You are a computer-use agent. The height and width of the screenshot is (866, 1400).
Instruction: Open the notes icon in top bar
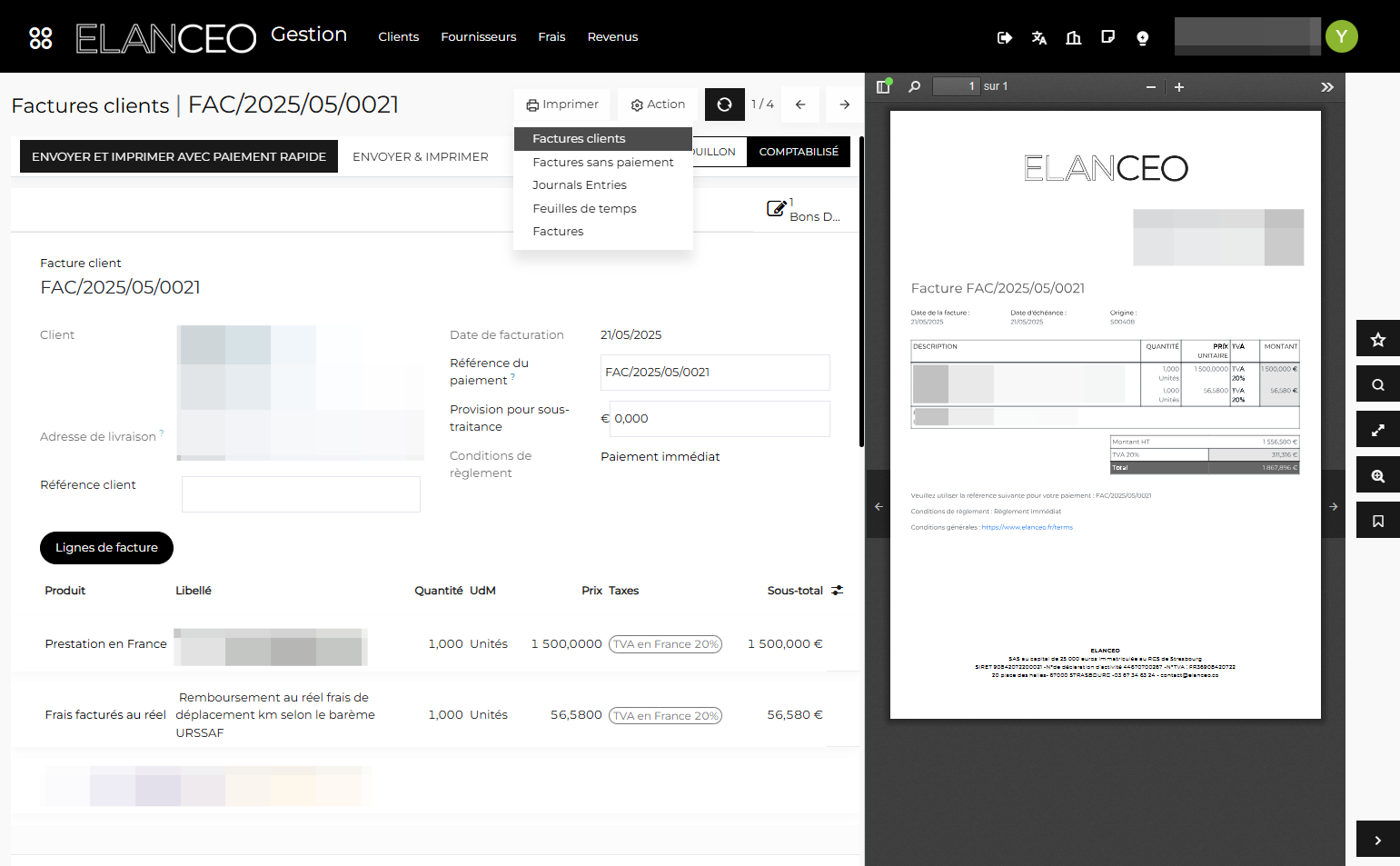coord(1108,37)
